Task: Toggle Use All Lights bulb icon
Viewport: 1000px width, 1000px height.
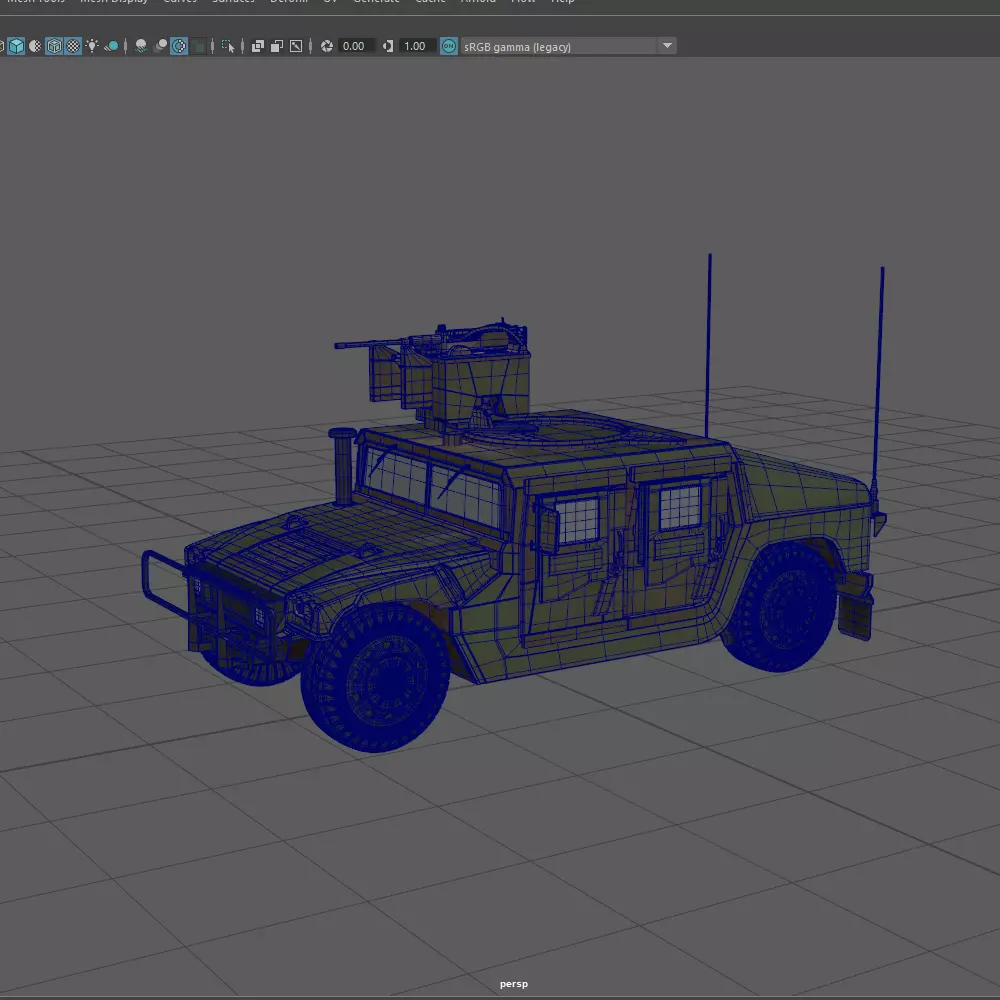Action: point(92,46)
